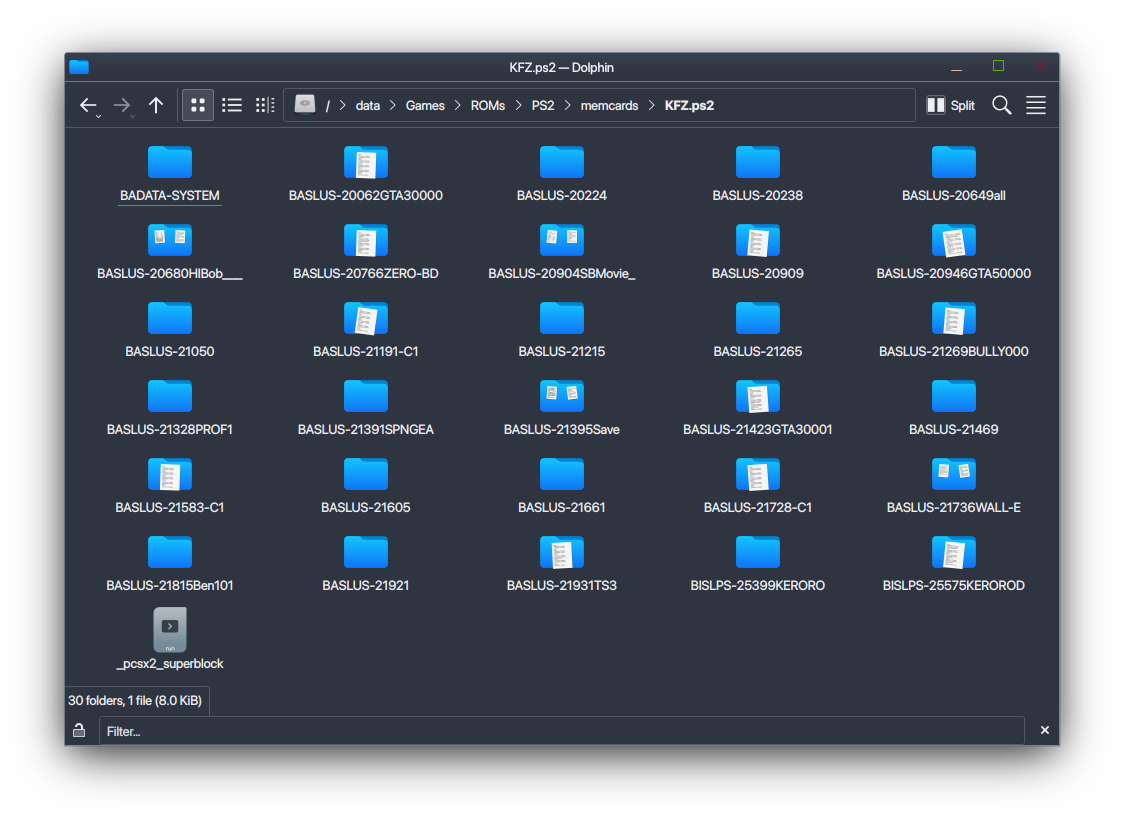Select the BASLUS-21269BULLY000 folder
This screenshot has height=822, width=1124.
953,328
